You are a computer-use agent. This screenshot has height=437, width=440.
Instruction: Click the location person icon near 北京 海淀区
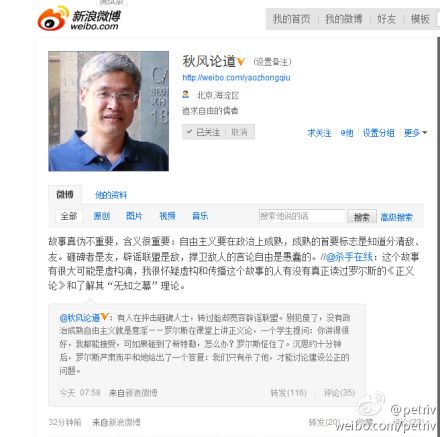(186, 95)
